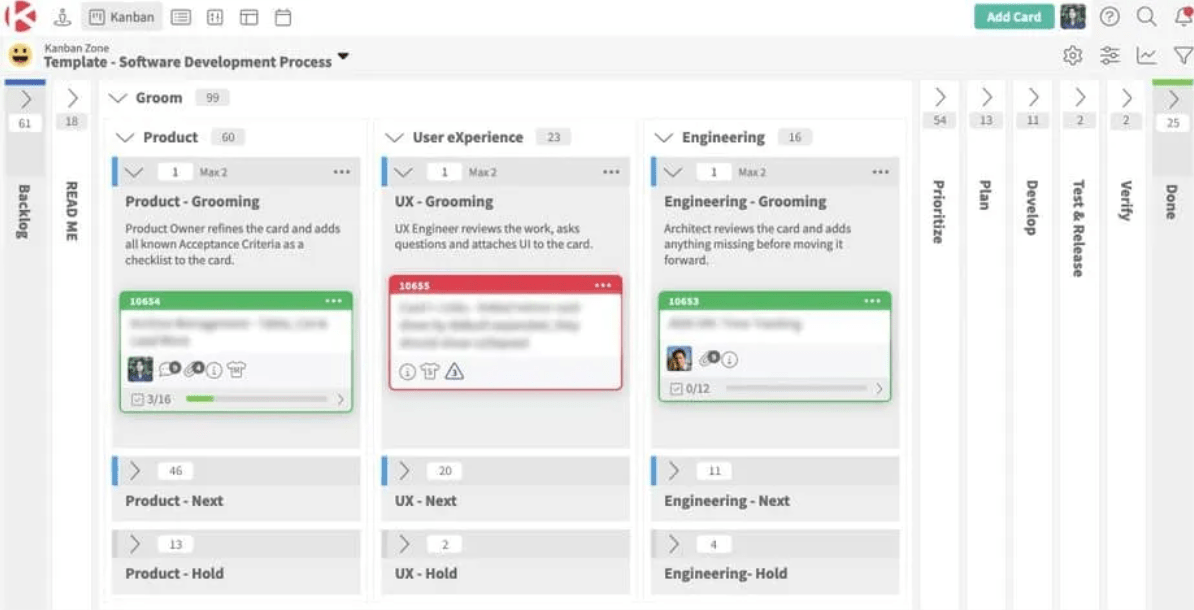Collapse the Groom column group
The height and width of the screenshot is (610, 1194).
118,98
